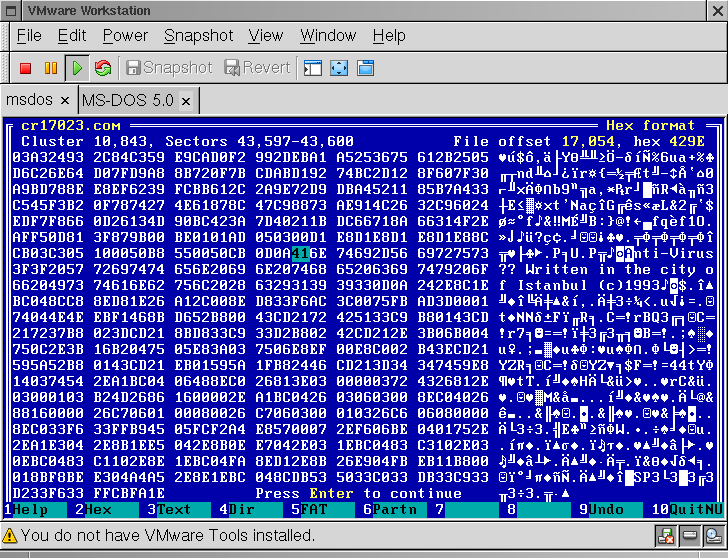Click the VMware Tools warning triangle icon
The width and height of the screenshot is (728, 558).
click(9, 536)
